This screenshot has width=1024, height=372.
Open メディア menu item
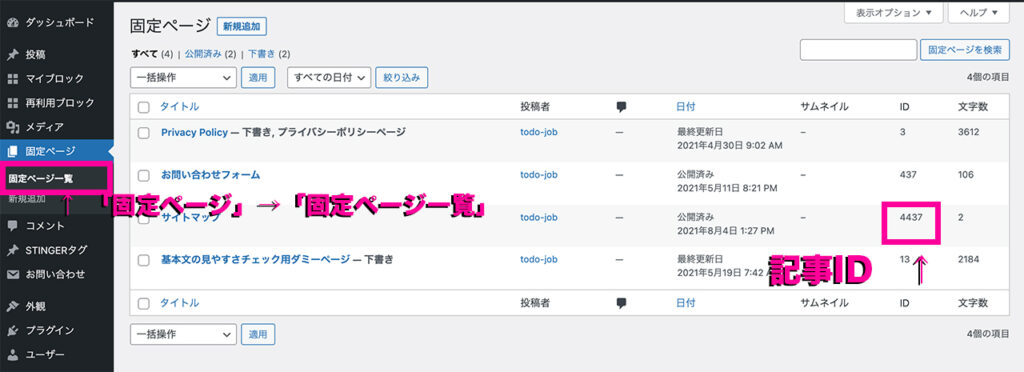coord(44,127)
